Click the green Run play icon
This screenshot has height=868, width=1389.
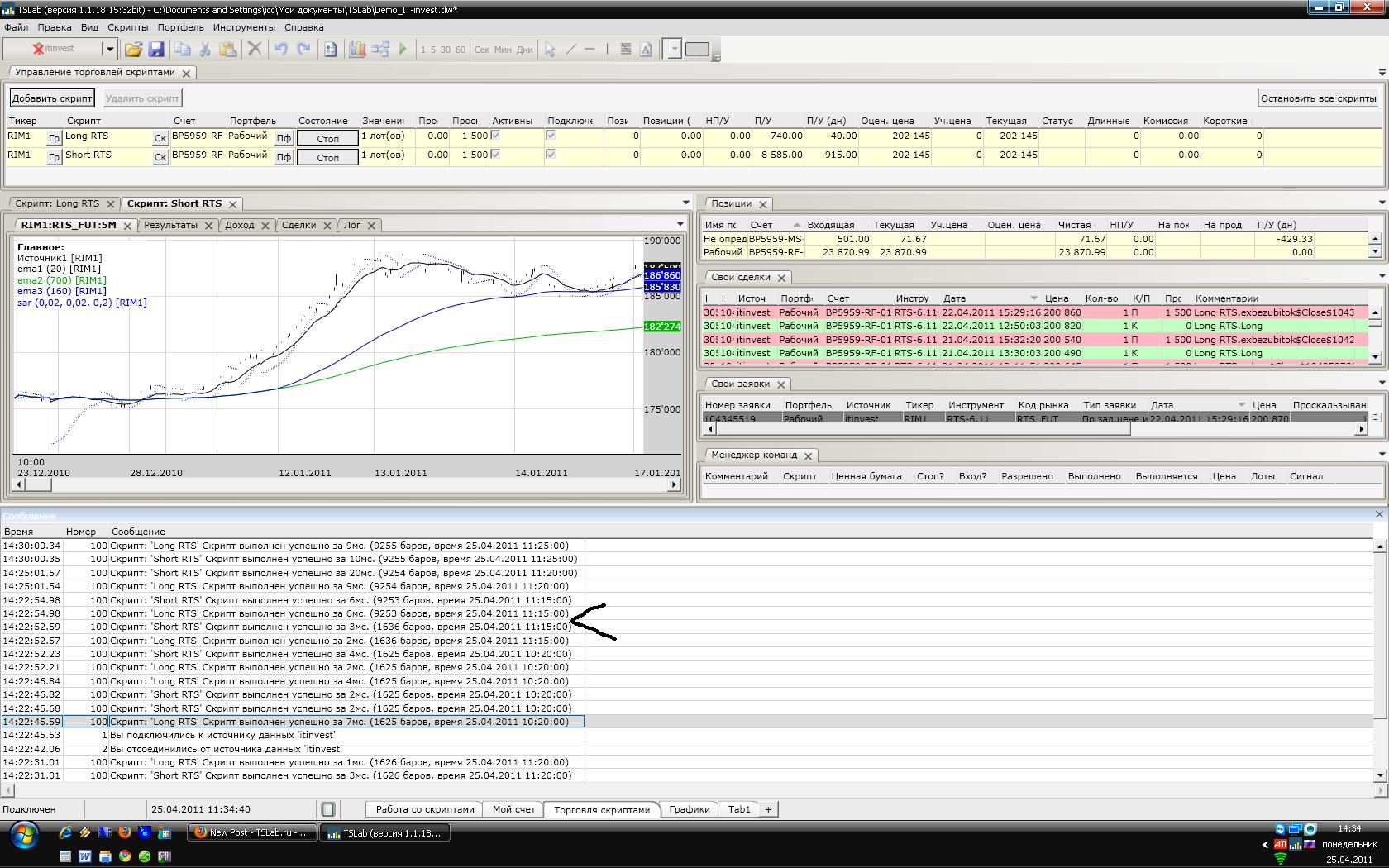coord(403,50)
